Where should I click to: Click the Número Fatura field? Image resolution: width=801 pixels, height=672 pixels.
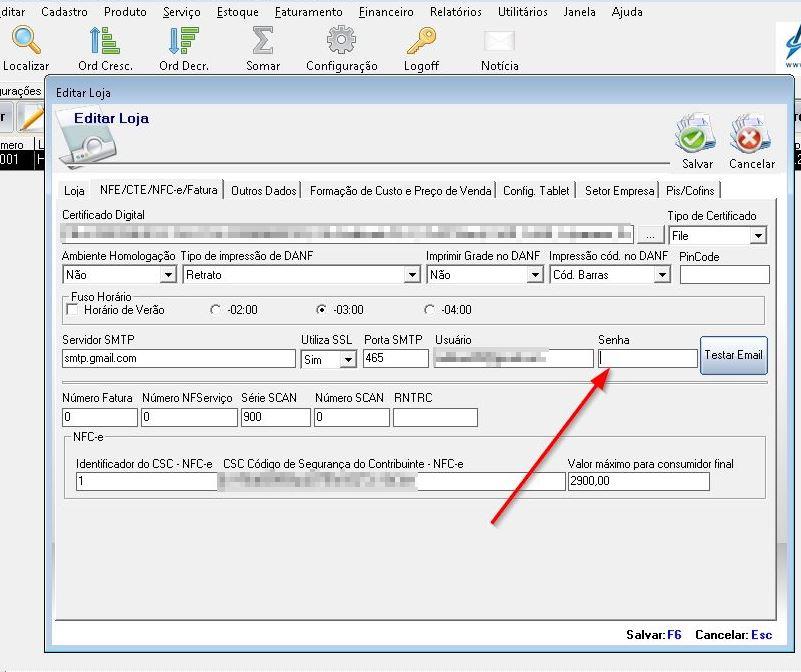tap(100, 417)
